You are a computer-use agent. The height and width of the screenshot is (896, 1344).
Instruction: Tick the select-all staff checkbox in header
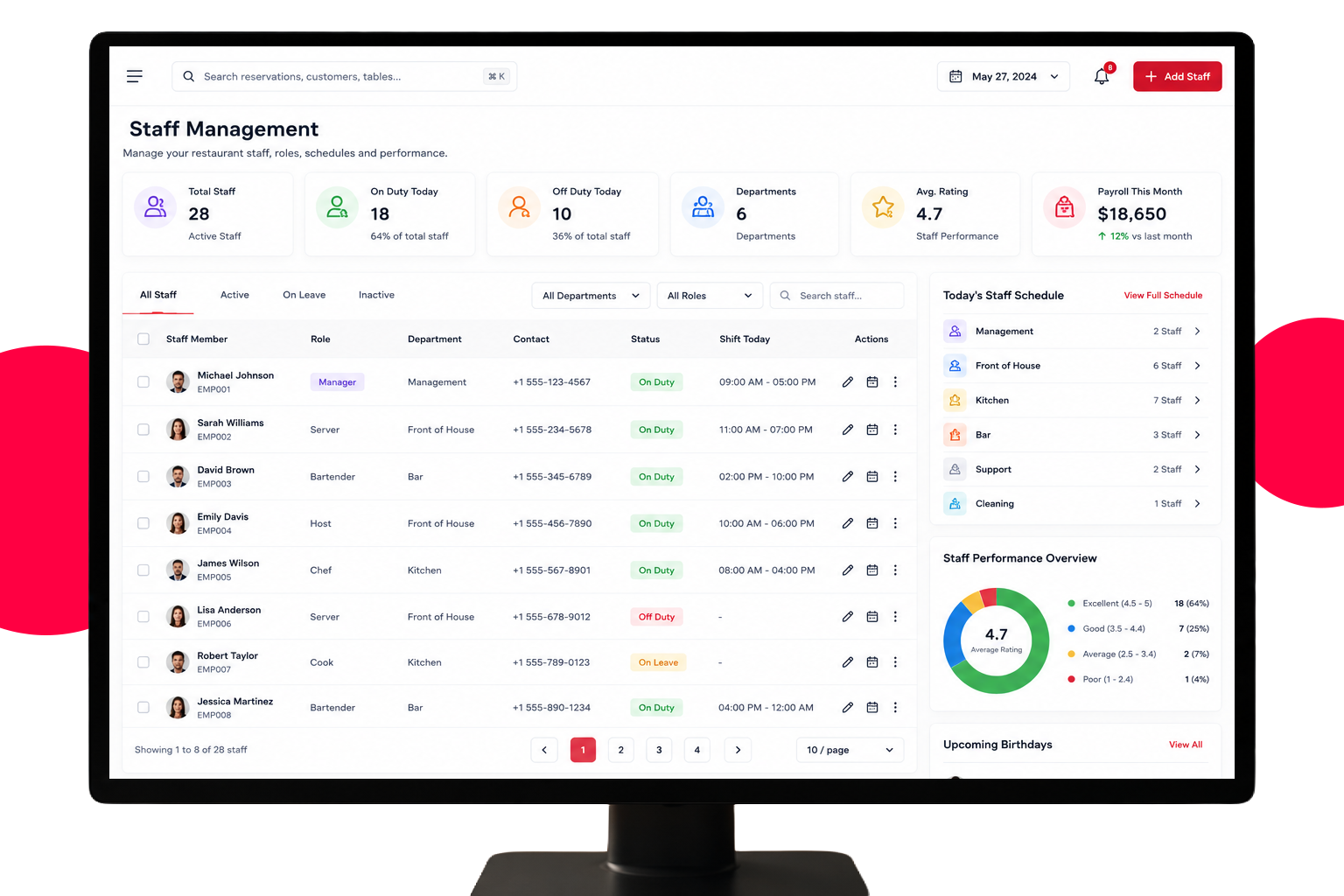point(143,339)
